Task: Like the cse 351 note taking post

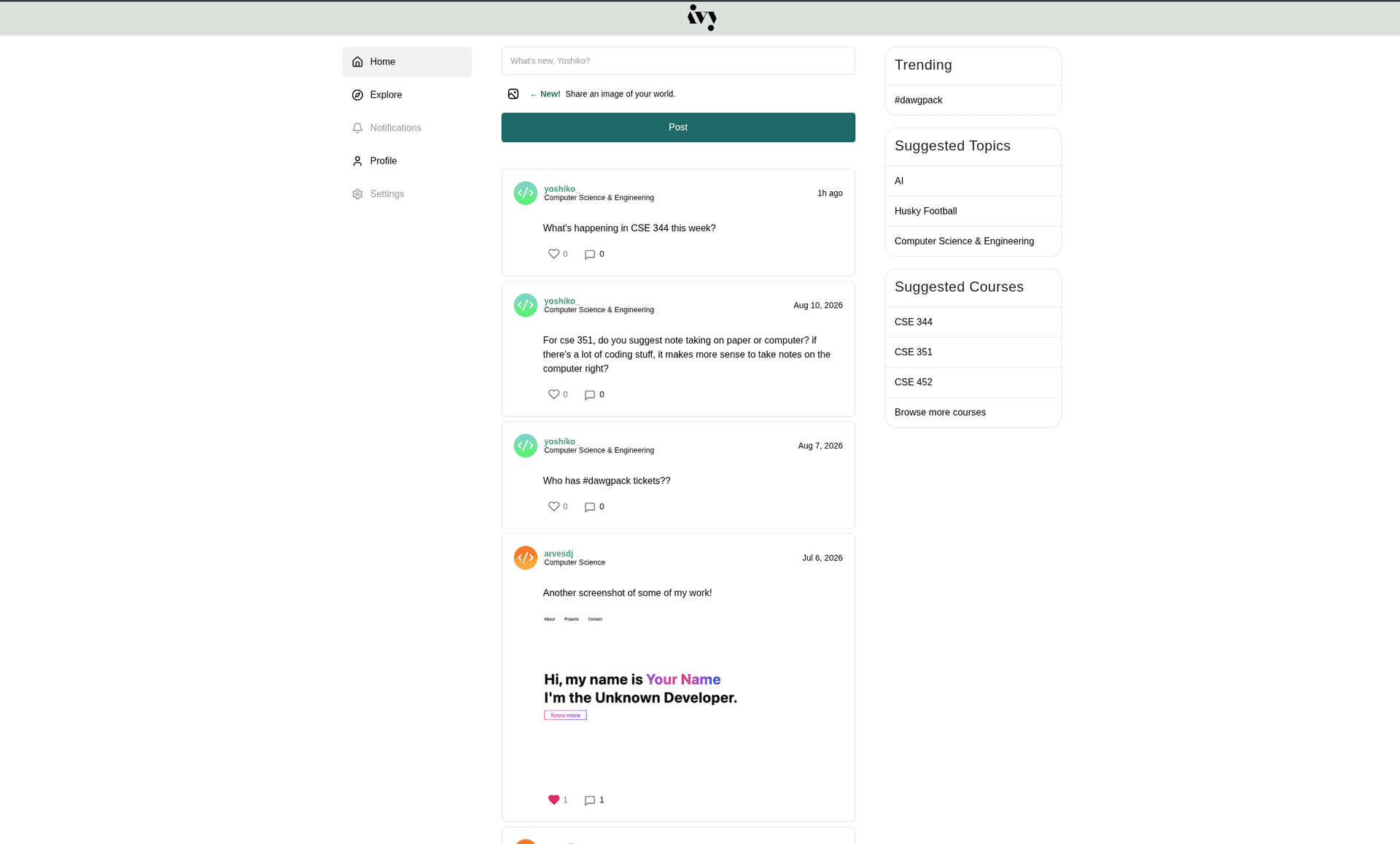Action: coord(553,394)
